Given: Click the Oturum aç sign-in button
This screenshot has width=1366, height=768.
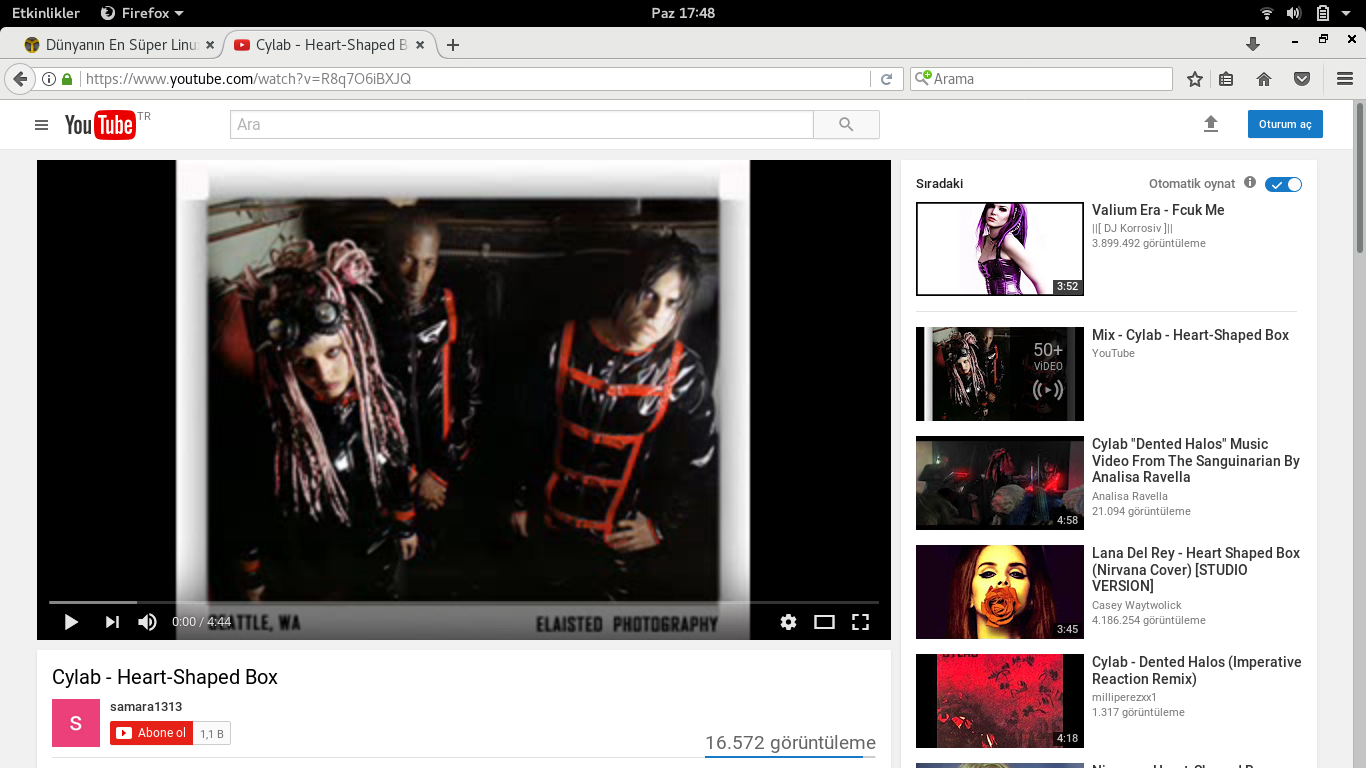Looking at the screenshot, I should pyautogui.click(x=1285, y=124).
